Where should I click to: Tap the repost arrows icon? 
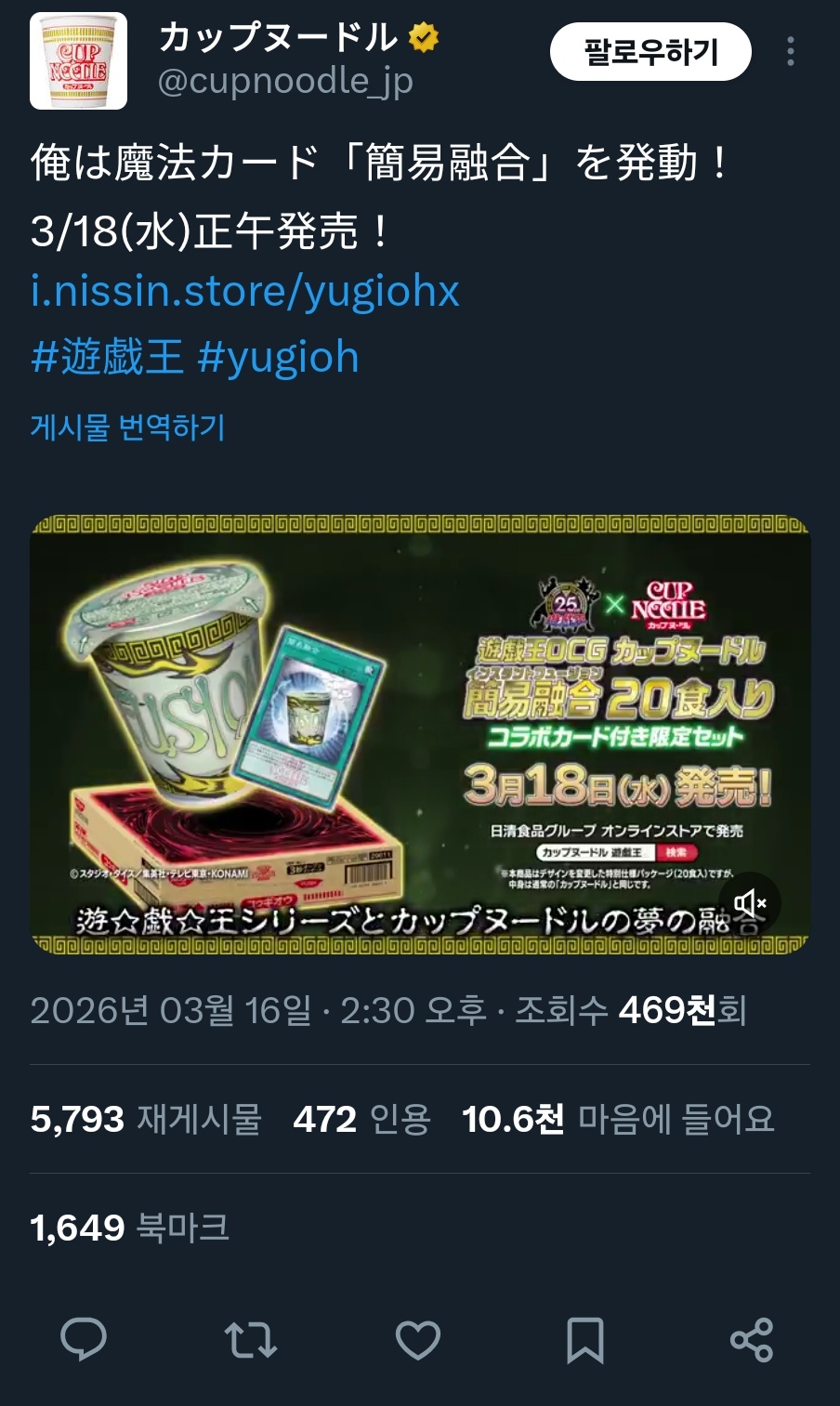(x=251, y=1340)
